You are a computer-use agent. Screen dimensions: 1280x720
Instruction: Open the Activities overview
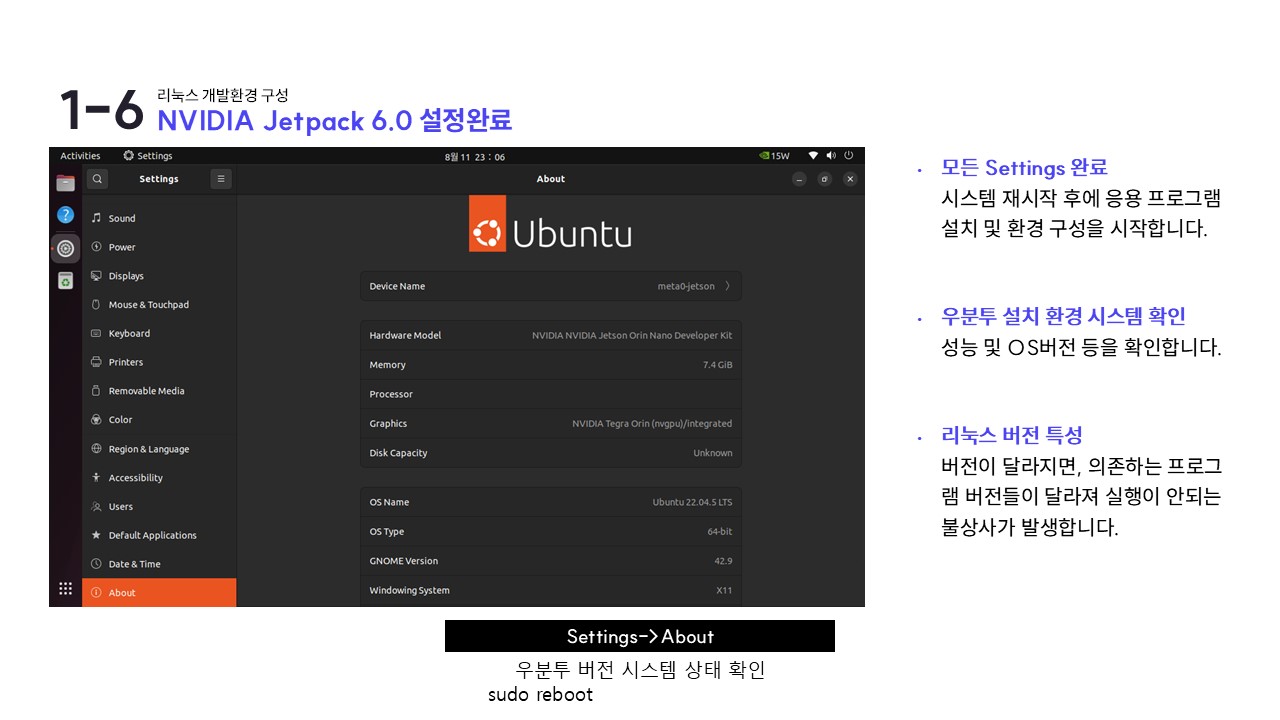coord(80,156)
